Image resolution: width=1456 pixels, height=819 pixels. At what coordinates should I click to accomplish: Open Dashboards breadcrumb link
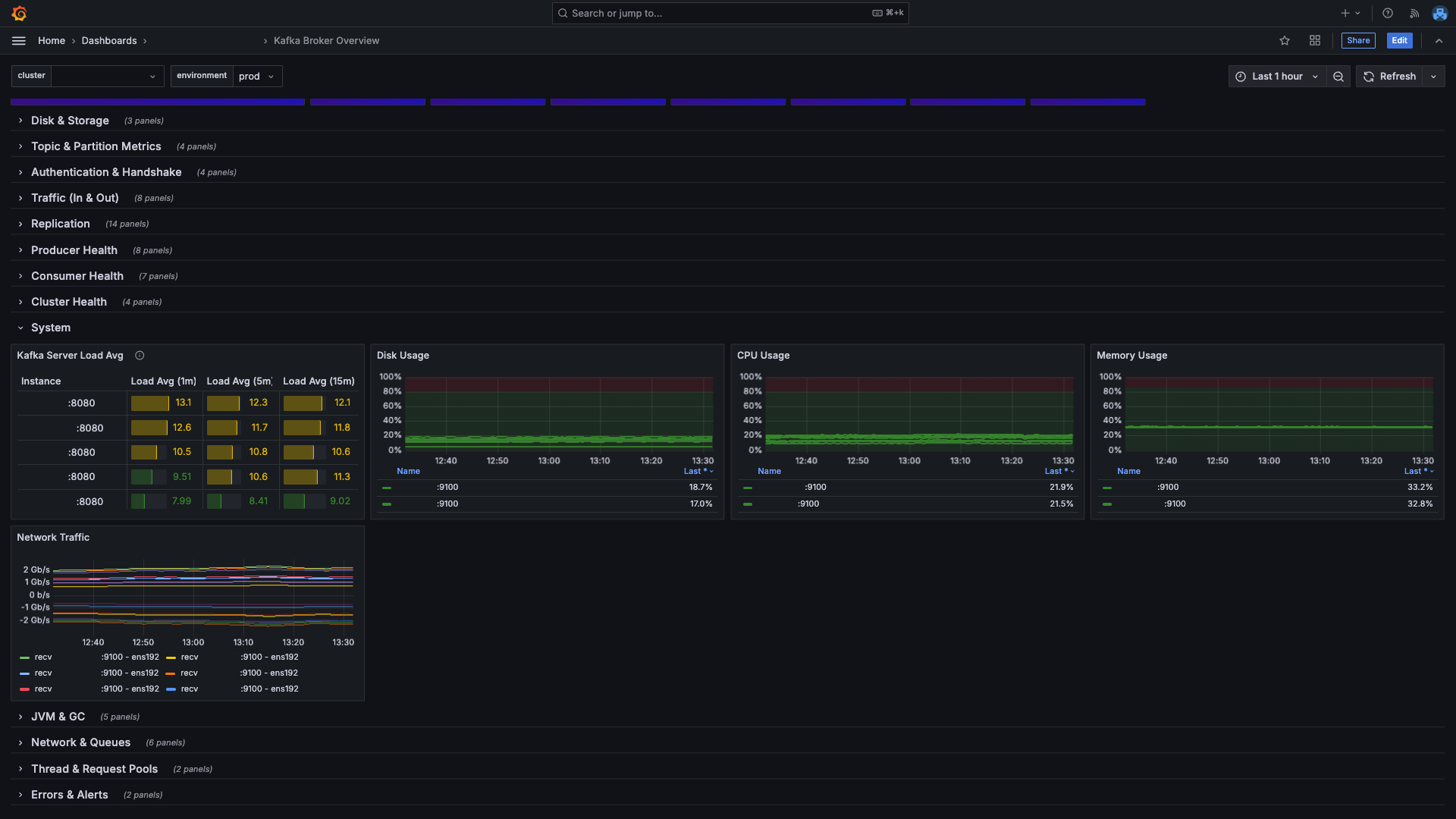tap(109, 41)
